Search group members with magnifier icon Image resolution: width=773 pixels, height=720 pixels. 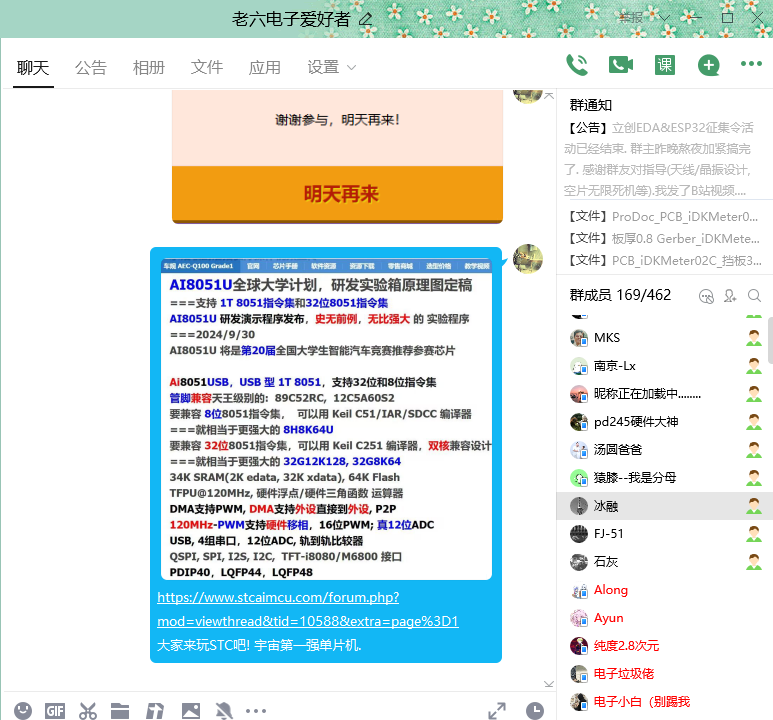click(x=755, y=295)
